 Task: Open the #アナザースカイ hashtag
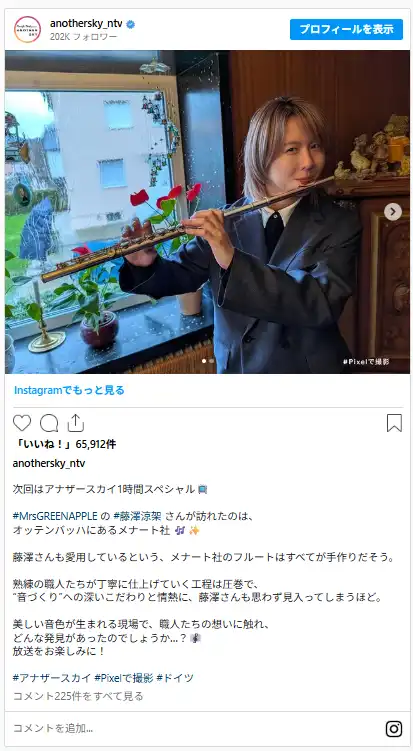[x=52, y=678]
